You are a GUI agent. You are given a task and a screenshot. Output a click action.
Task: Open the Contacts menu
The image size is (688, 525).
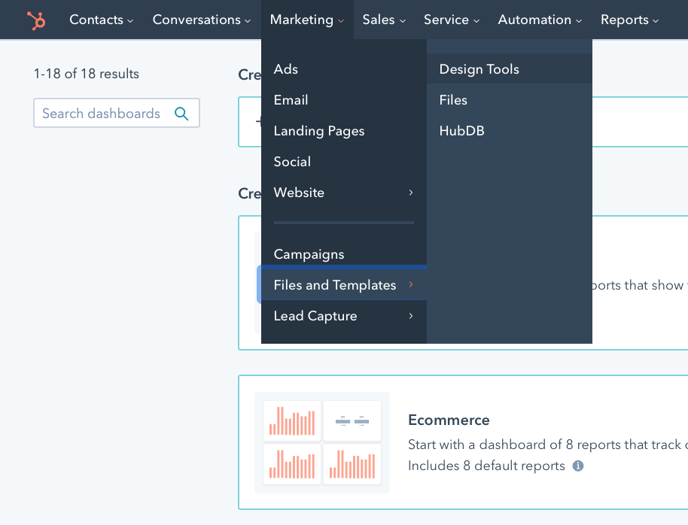(x=101, y=20)
